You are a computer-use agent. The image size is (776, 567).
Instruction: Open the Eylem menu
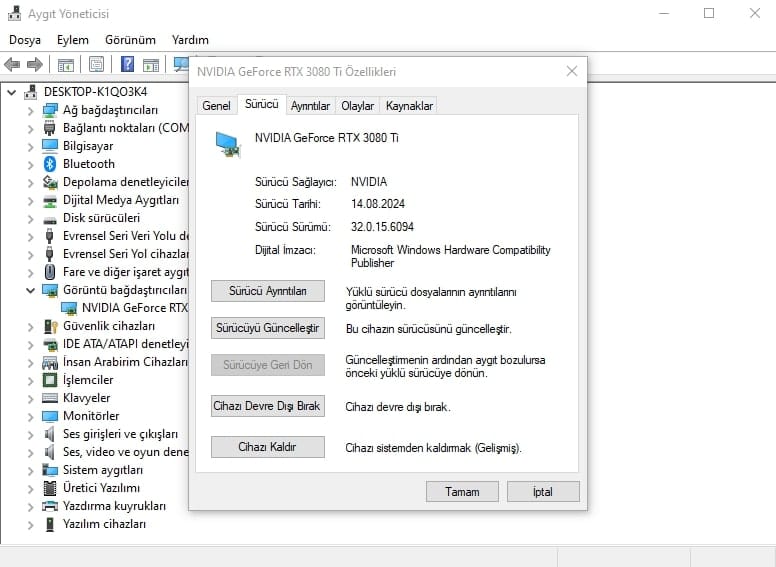click(x=73, y=40)
